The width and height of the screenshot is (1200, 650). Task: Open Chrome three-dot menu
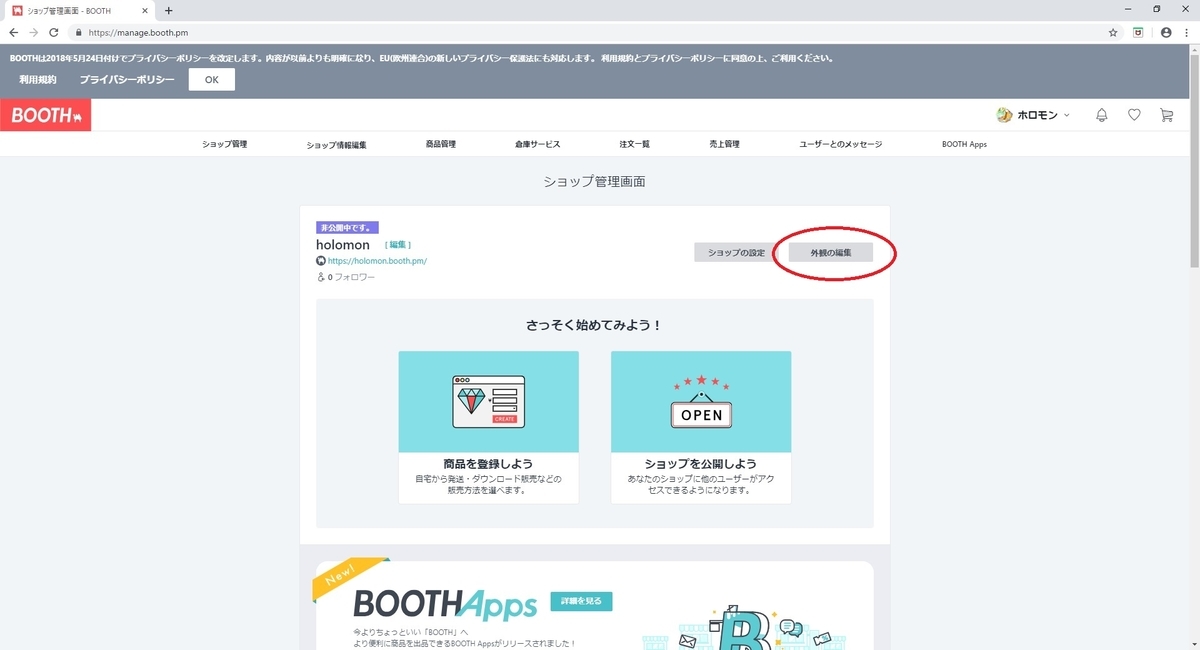(x=1187, y=32)
